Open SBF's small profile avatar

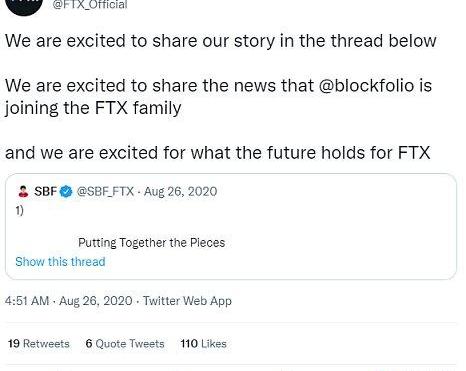(23, 192)
